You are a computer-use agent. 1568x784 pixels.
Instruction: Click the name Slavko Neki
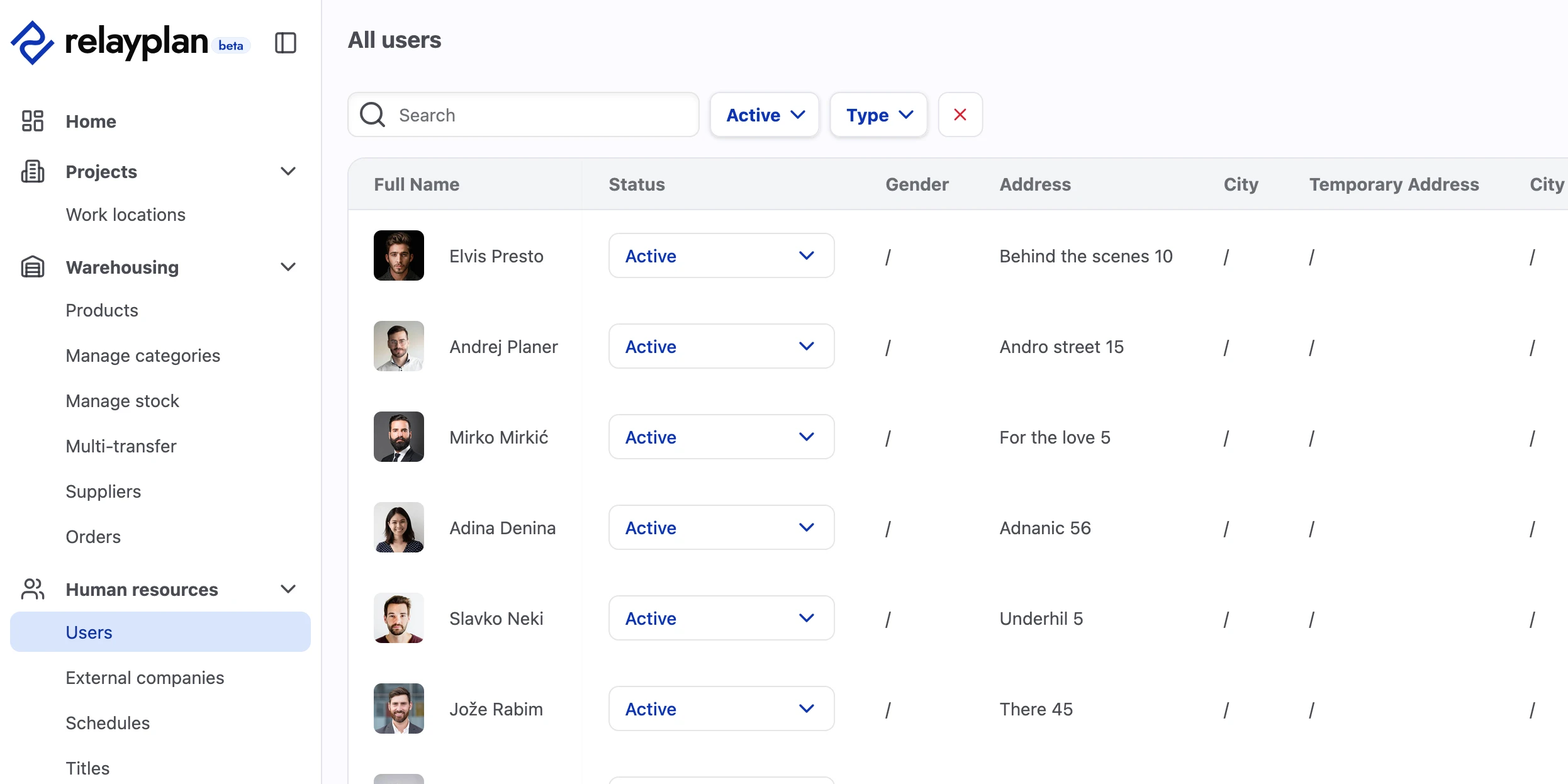tap(496, 619)
